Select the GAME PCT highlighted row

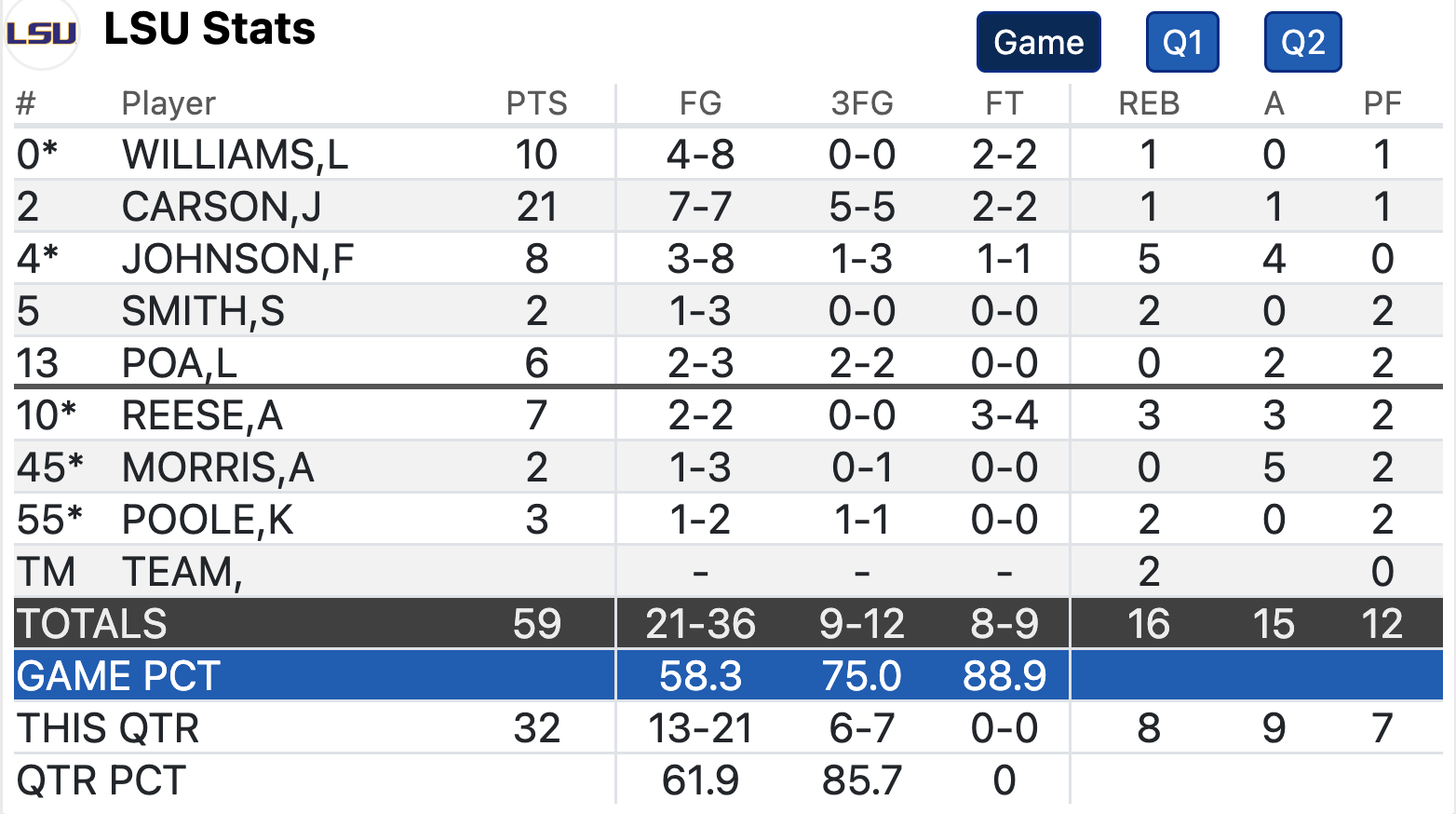click(x=117, y=676)
